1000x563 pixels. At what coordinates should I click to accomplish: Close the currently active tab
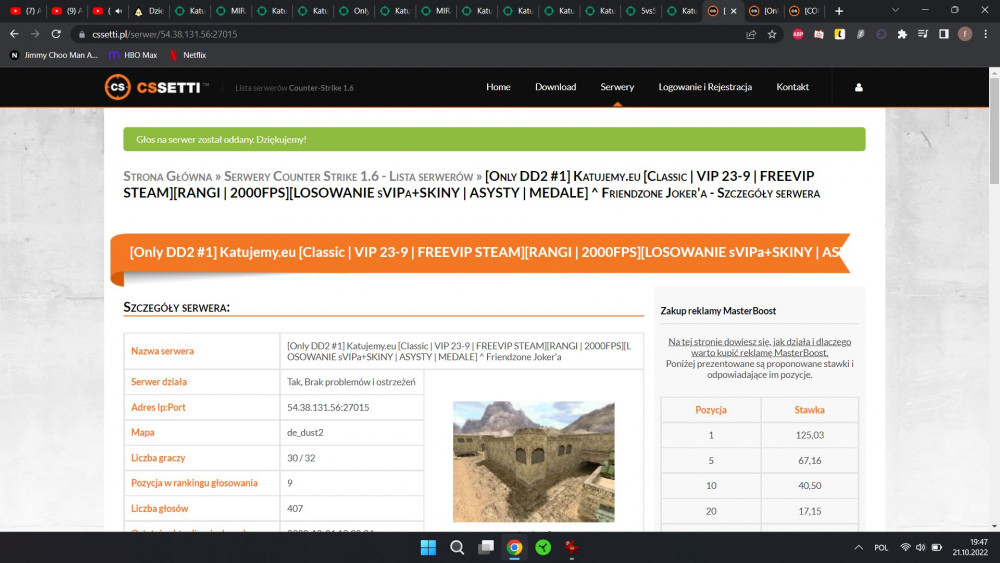pos(733,11)
